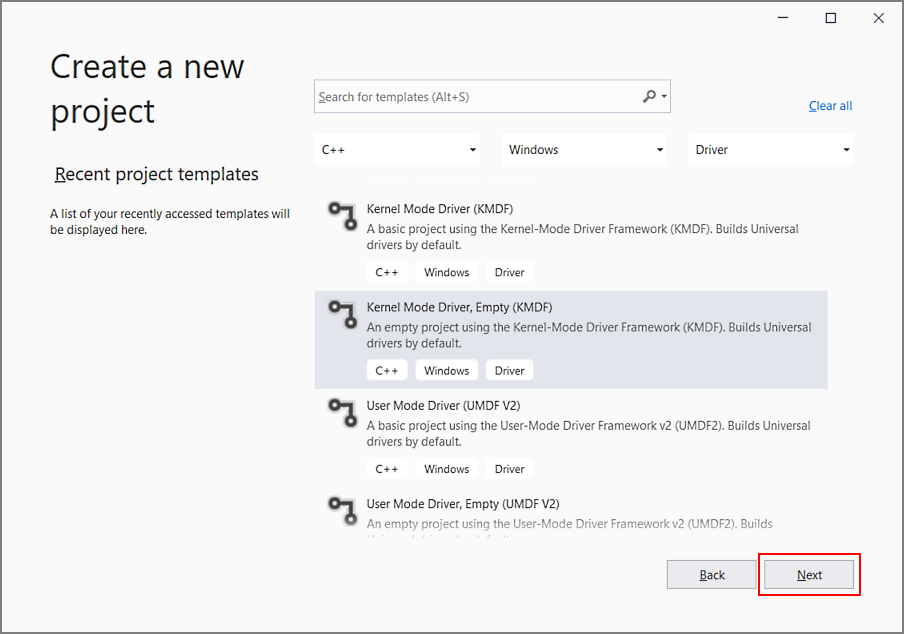The height and width of the screenshot is (634, 904).
Task: Click the Windows tag under Kernel Mode Driver, Empty
Action: (446, 369)
